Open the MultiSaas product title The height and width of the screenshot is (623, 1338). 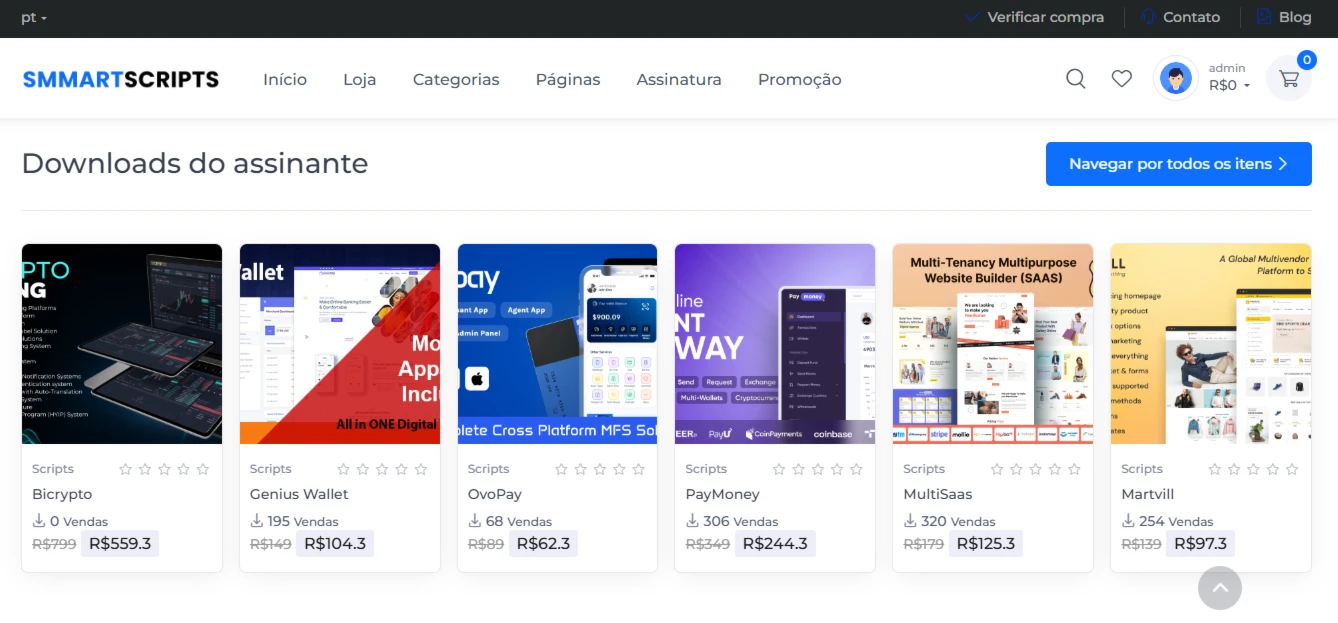point(938,494)
